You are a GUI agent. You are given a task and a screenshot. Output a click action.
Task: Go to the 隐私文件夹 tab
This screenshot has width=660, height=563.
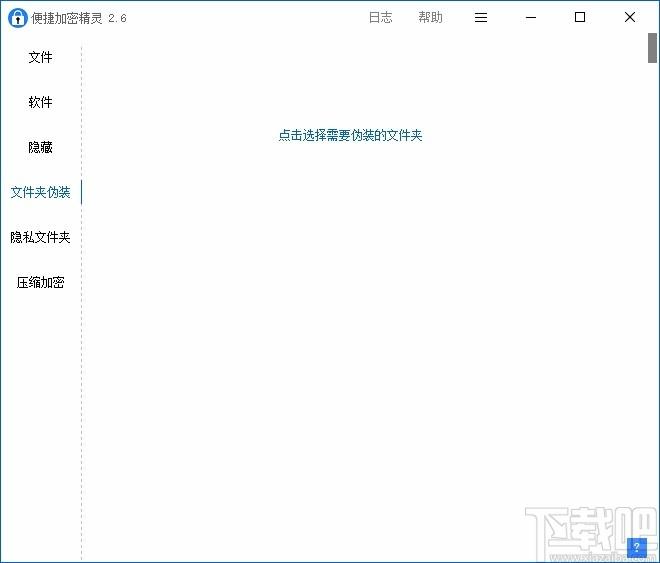tap(40, 237)
